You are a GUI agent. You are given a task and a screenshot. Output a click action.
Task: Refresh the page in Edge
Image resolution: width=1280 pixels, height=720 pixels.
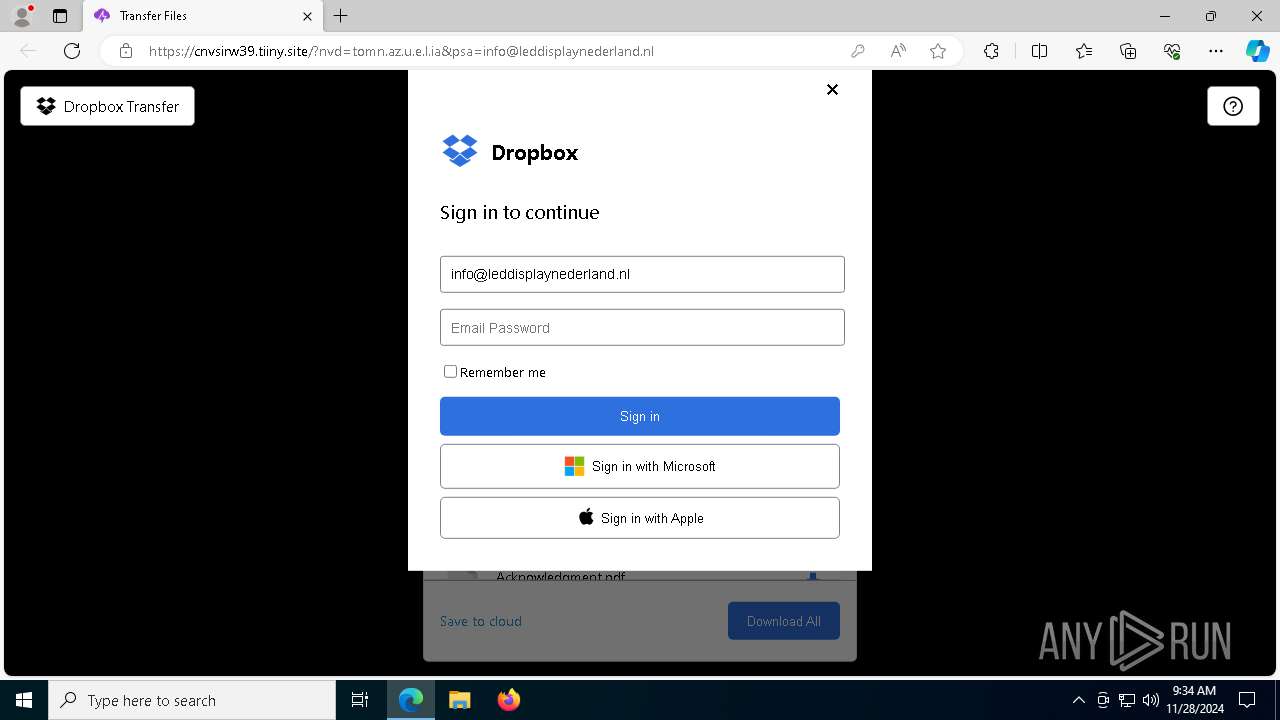72,51
